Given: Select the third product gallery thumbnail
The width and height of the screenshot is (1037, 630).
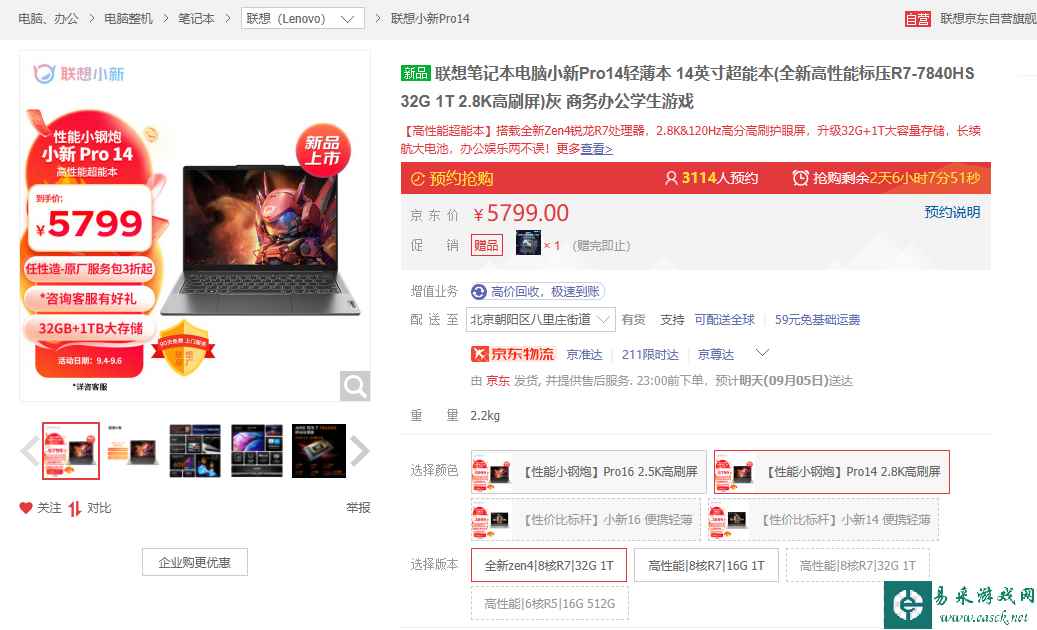Looking at the screenshot, I should (194, 451).
